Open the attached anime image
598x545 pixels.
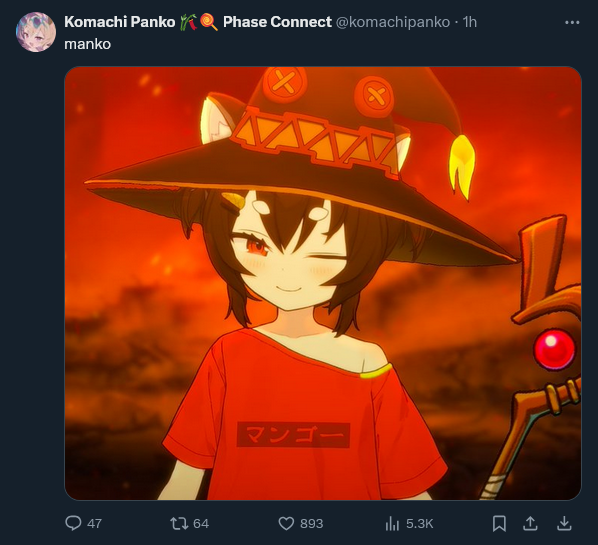pyautogui.click(x=323, y=283)
